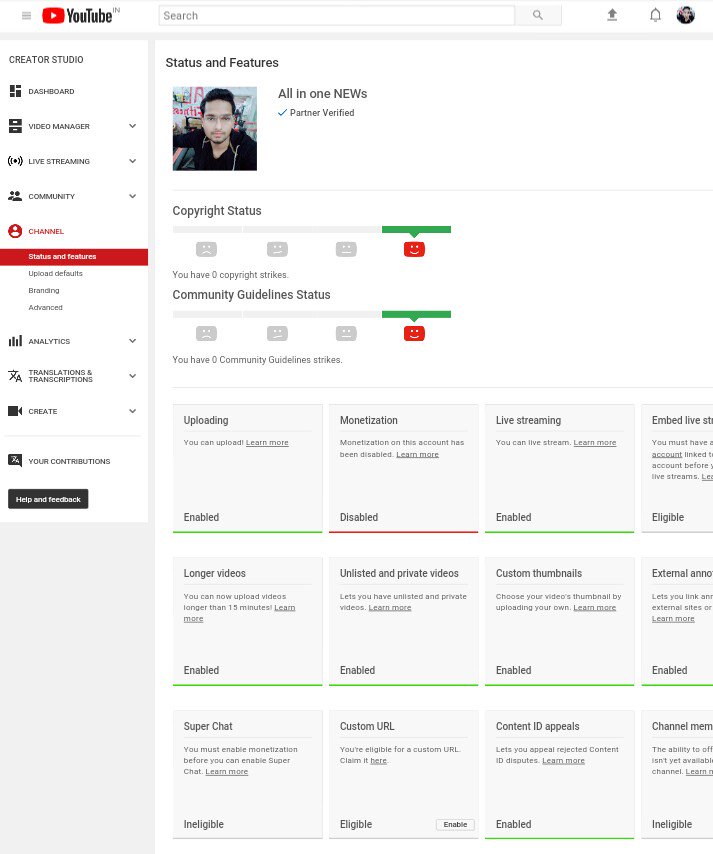Screen dimensions: 713x854
Task: Expand the Video Manager section
Action: tap(132, 126)
